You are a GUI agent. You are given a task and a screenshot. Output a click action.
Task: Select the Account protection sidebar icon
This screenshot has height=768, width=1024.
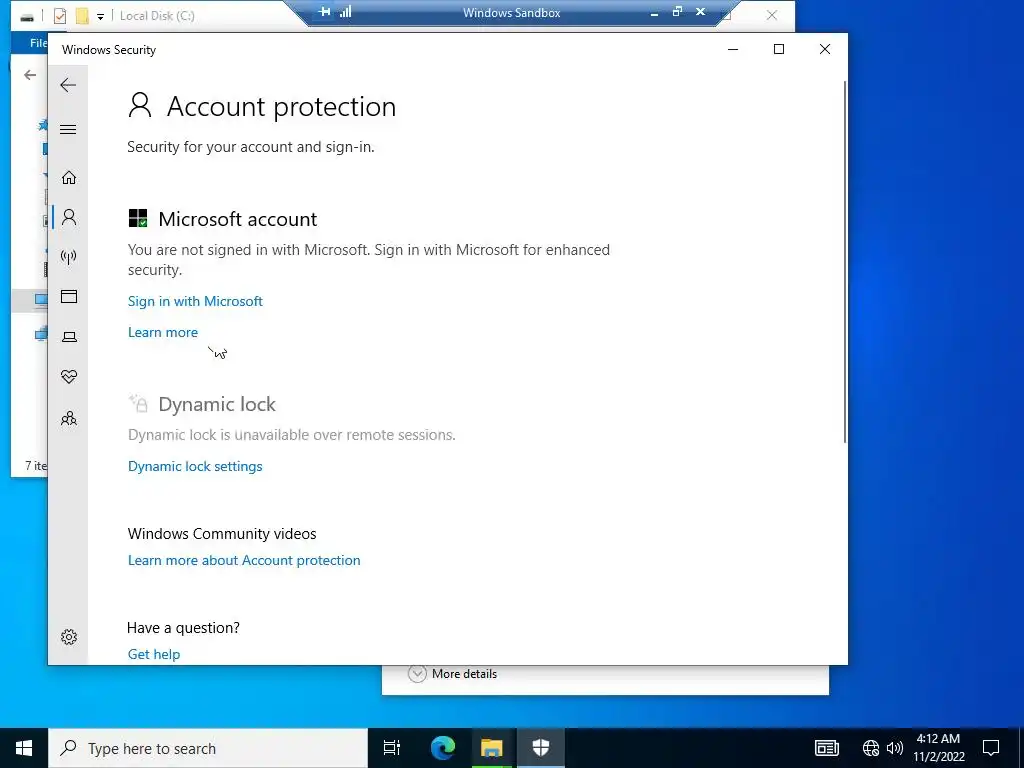click(x=69, y=217)
